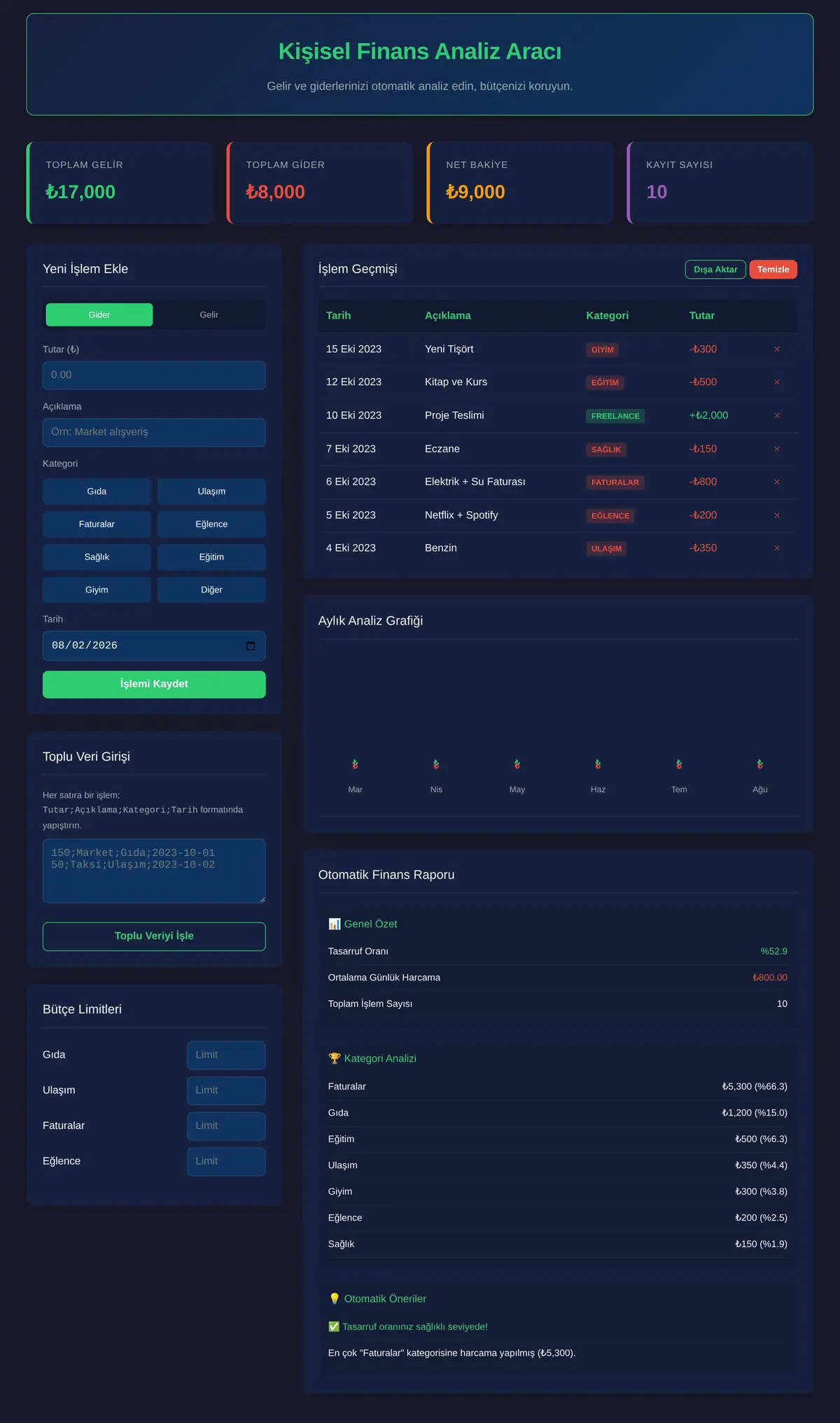Click the Tutar column header

[x=702, y=316]
